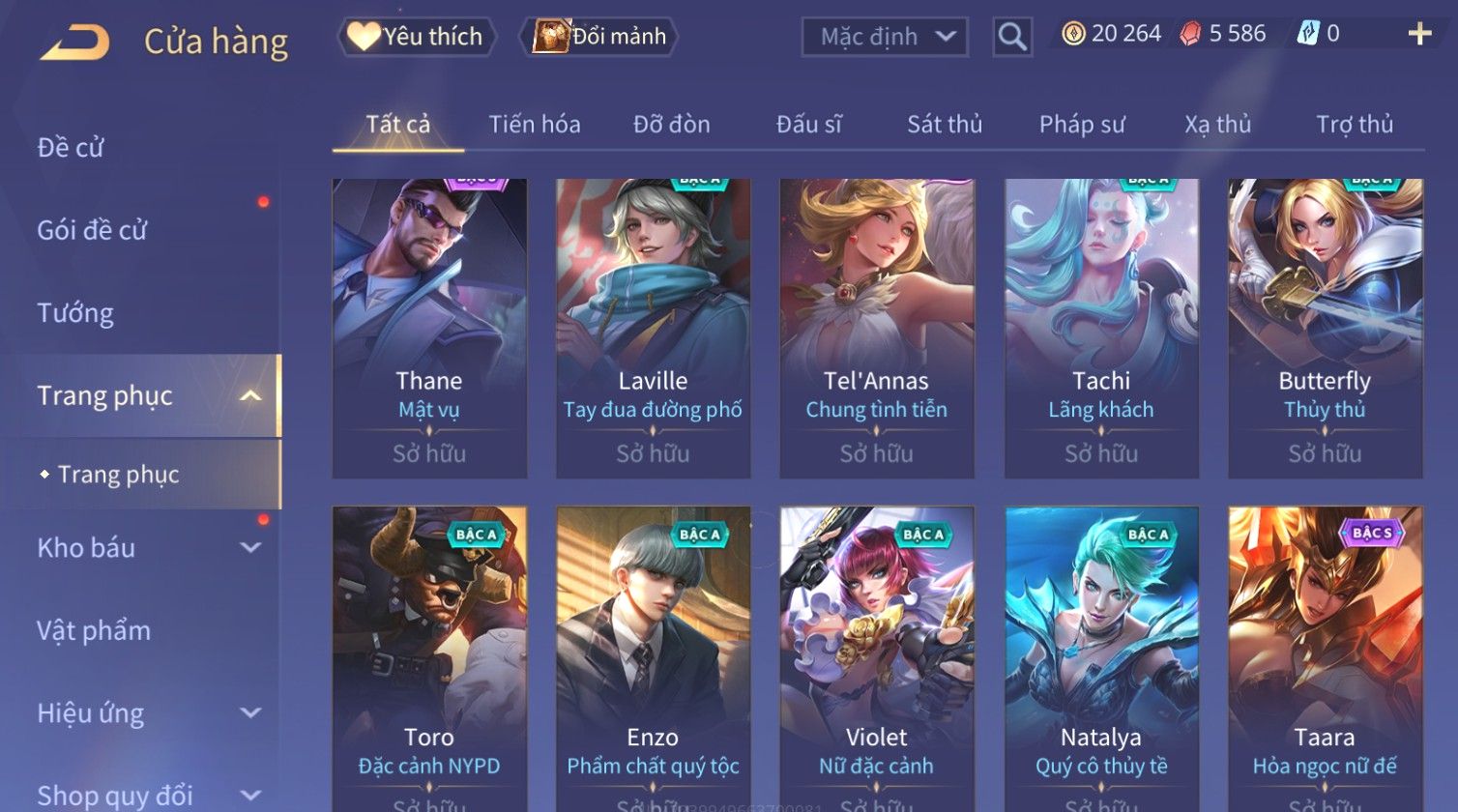Open the Violet Nữ đặc cảnh skin card
This screenshot has width=1458, height=812.
coord(877,658)
